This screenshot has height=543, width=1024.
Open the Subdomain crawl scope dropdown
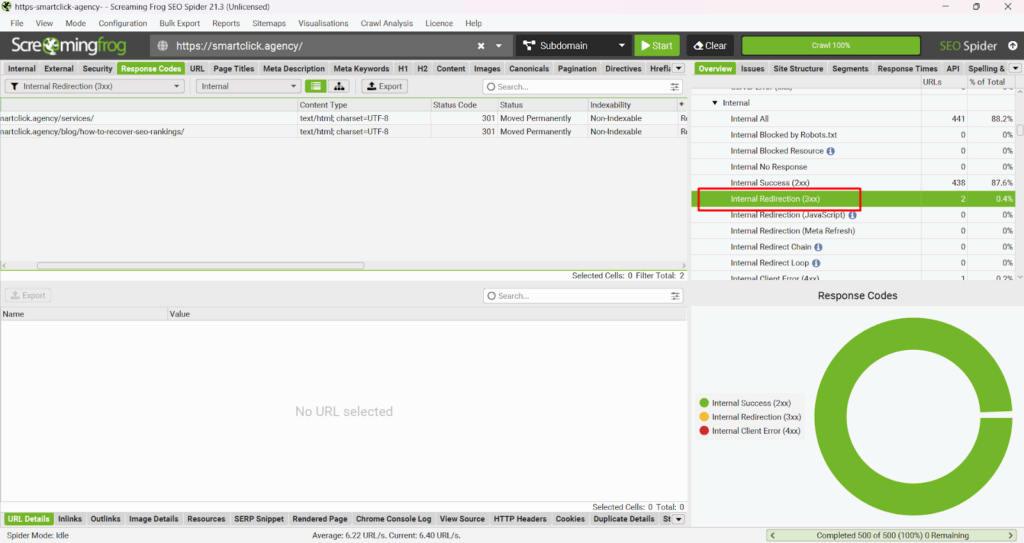(574, 46)
